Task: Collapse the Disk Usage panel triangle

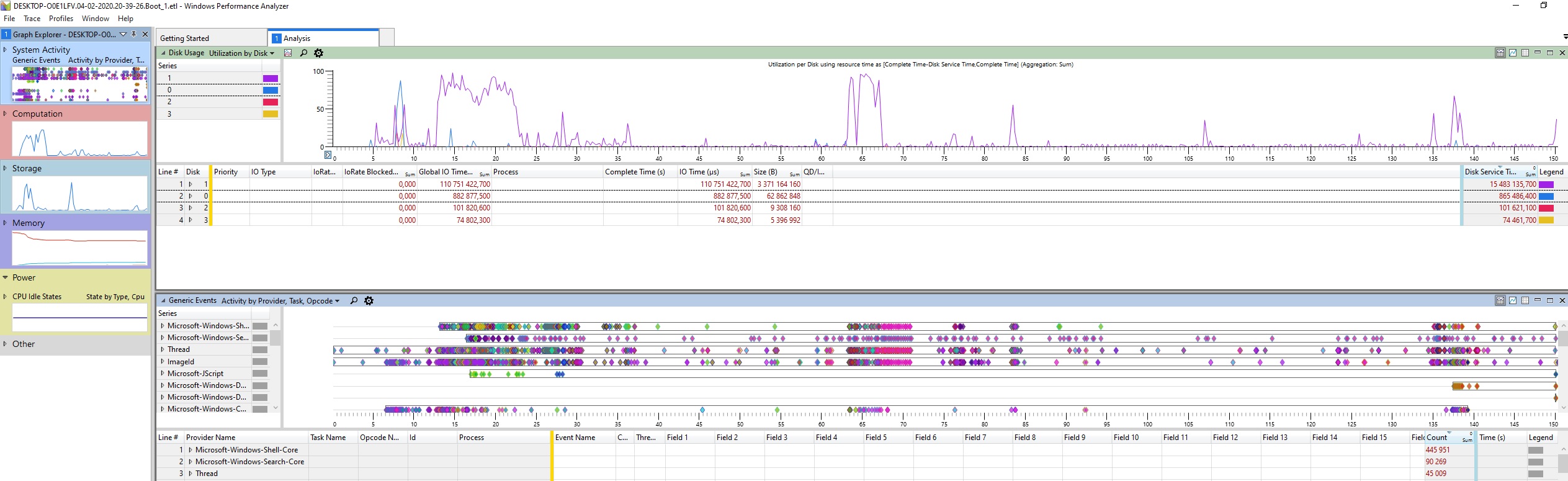Action: (x=163, y=53)
